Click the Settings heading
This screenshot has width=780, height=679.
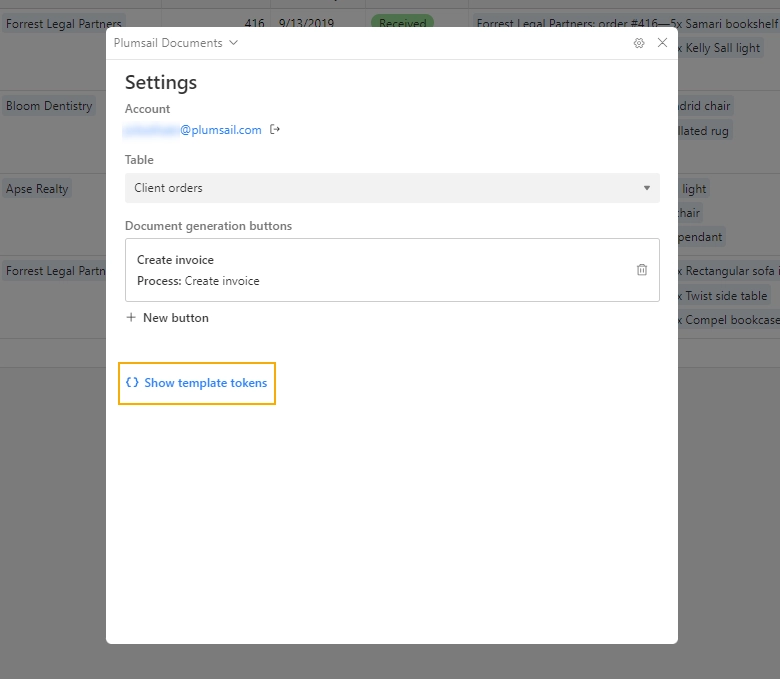click(x=161, y=83)
